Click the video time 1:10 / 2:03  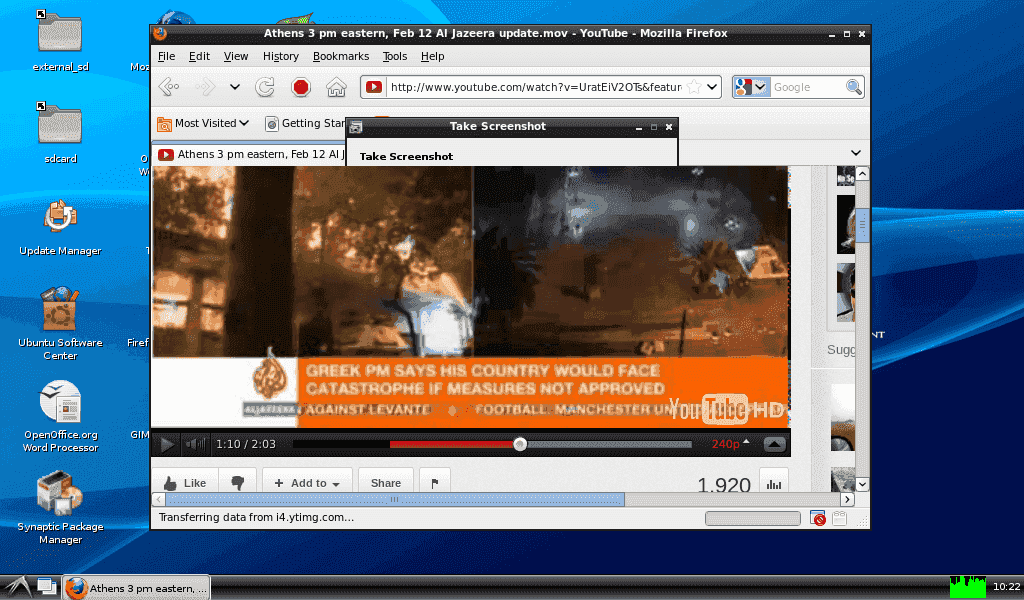[x=246, y=444]
